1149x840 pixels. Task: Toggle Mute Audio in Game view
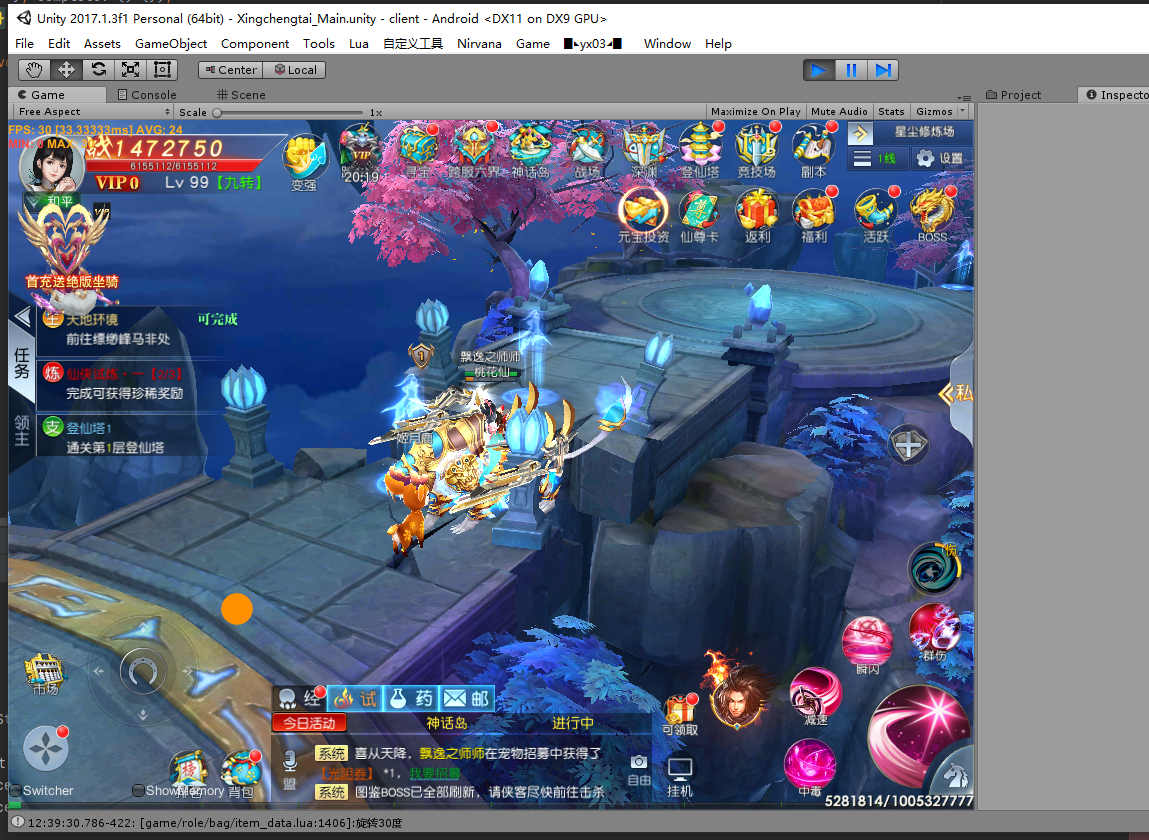[838, 111]
